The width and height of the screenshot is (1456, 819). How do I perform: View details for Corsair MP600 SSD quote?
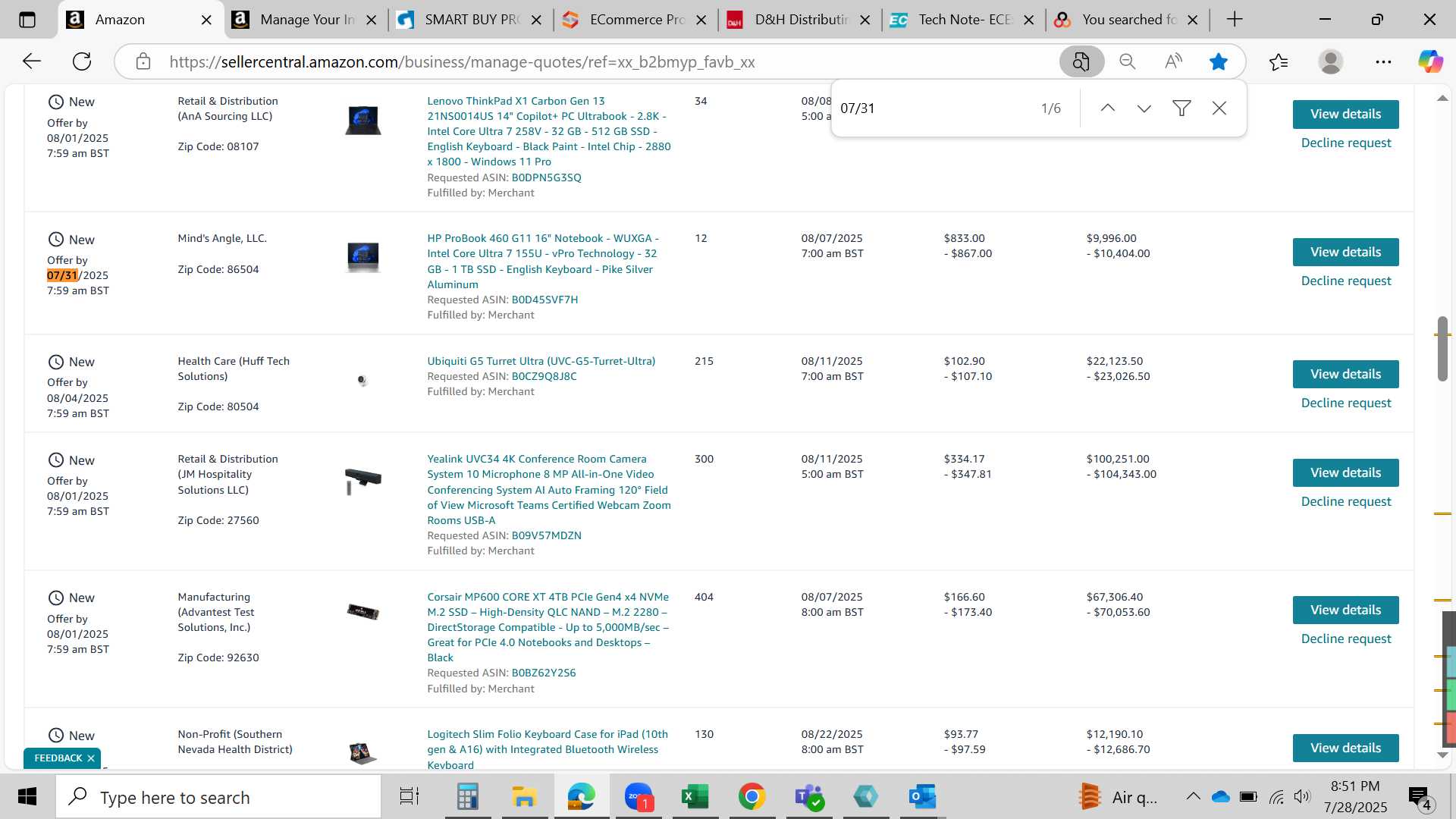tap(1345, 610)
